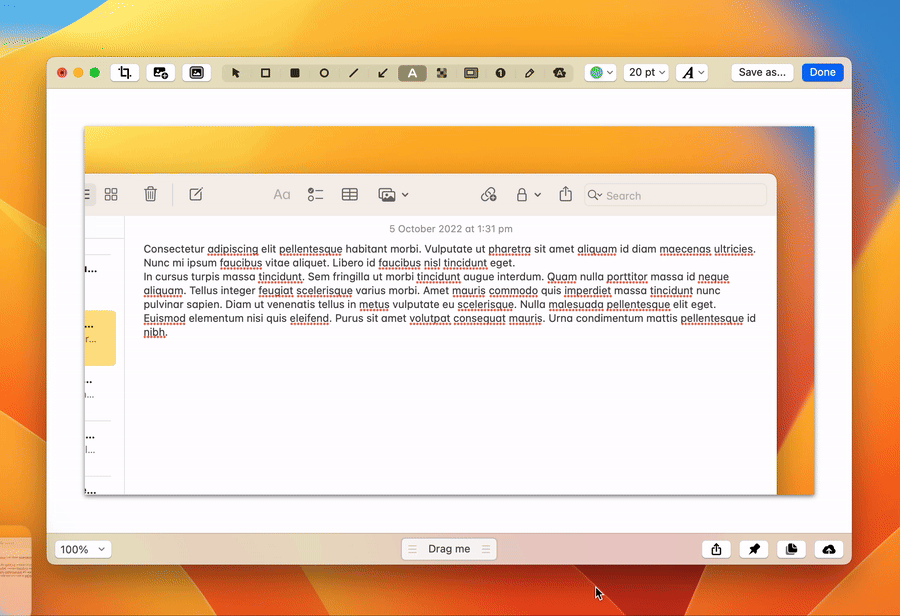This screenshot has height=616, width=900.
Task: Click the trash icon in the captured Notes toolbar
Action: pos(150,194)
